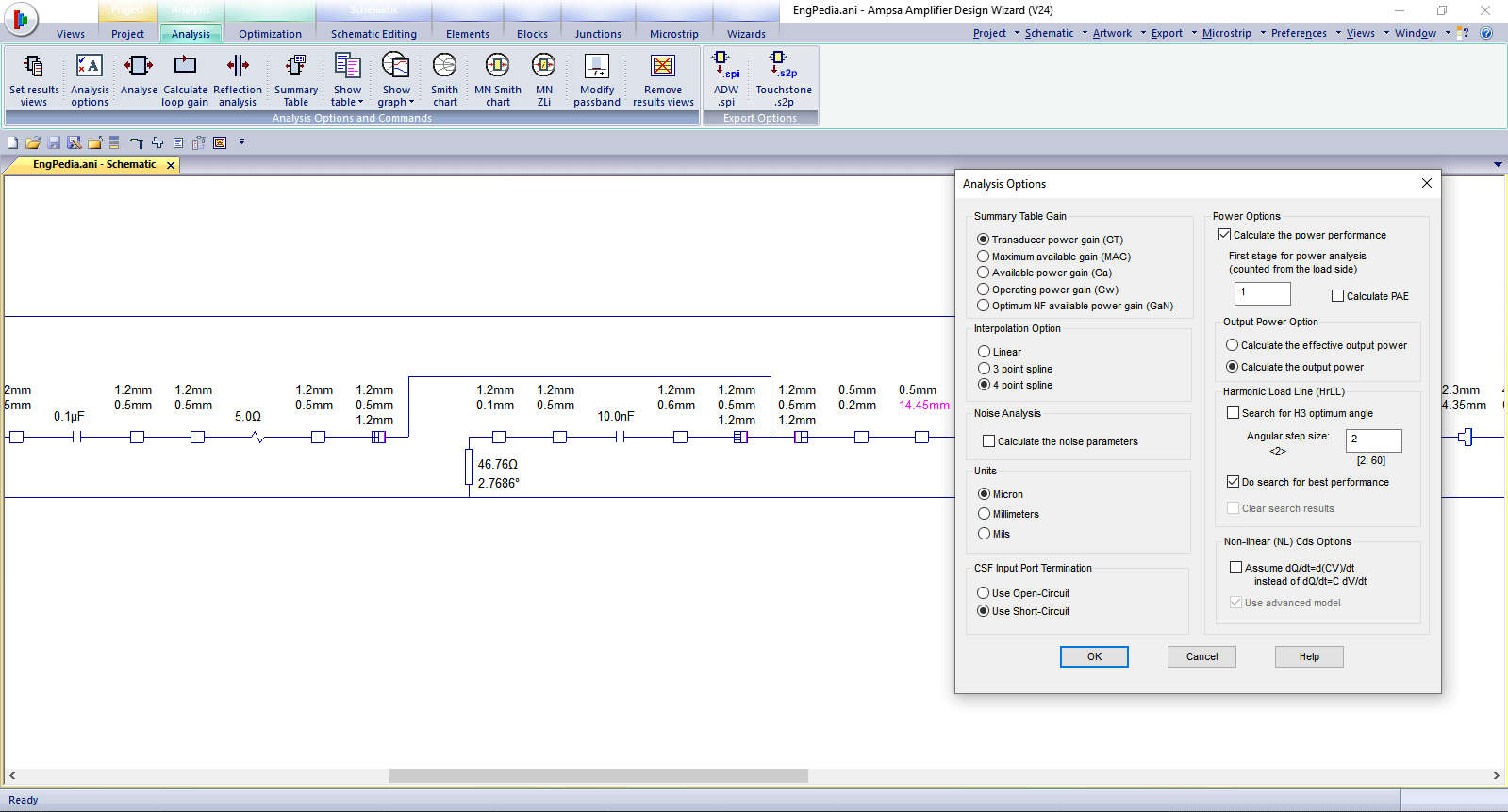Switch to the Optimization ribbon tab

pyautogui.click(x=270, y=34)
